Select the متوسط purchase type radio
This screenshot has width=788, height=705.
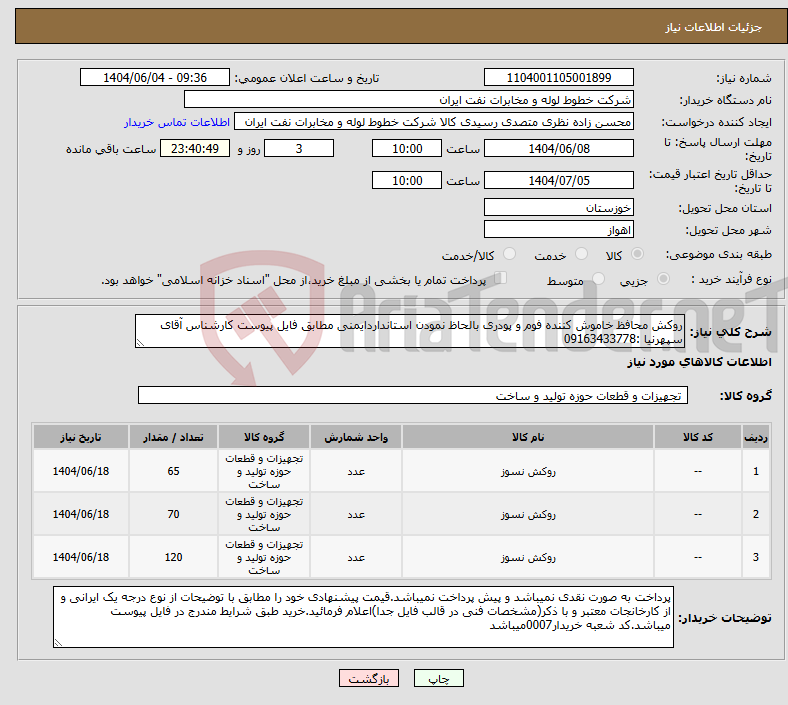[598, 279]
